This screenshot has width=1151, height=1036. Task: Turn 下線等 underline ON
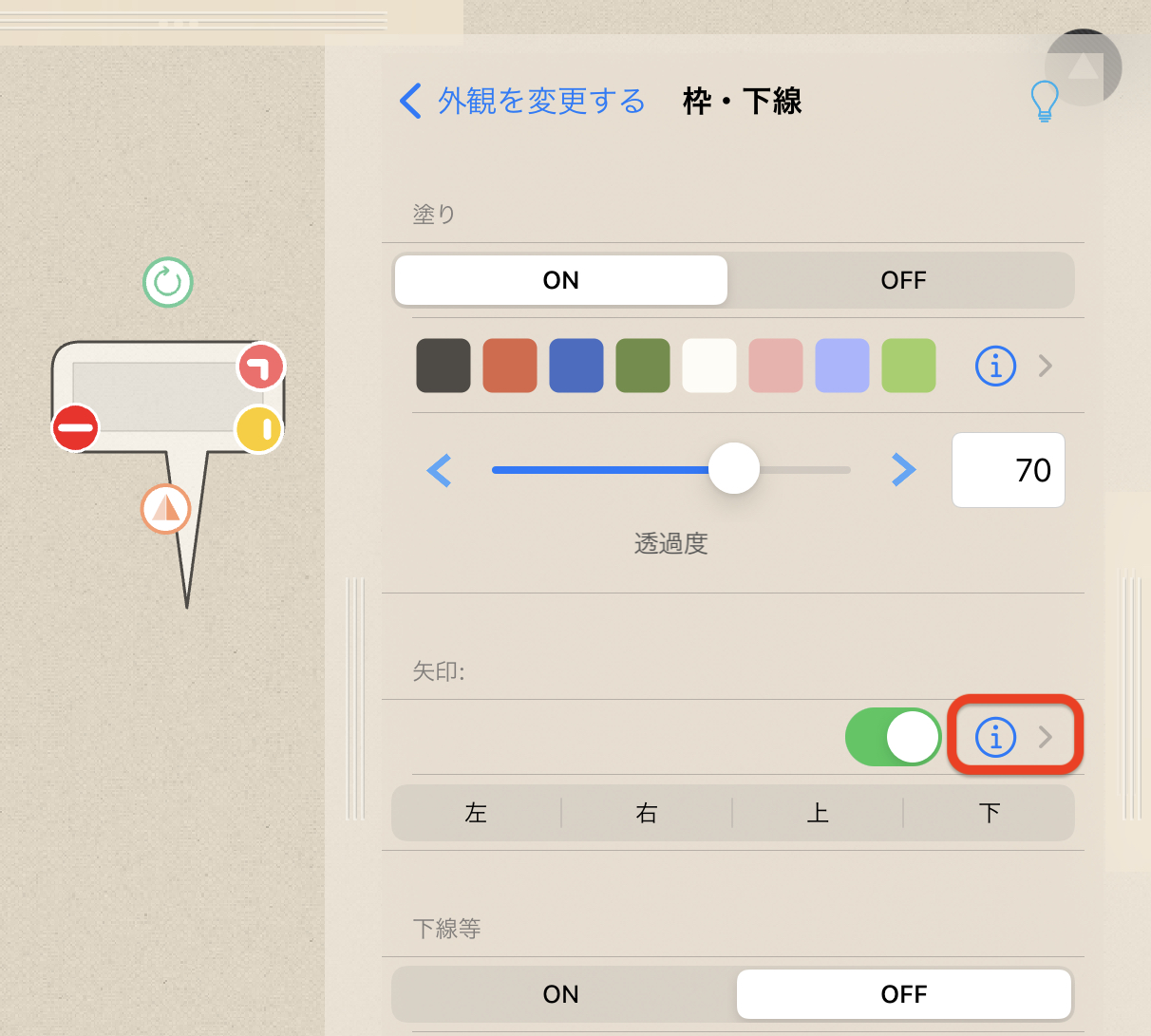[x=561, y=994]
